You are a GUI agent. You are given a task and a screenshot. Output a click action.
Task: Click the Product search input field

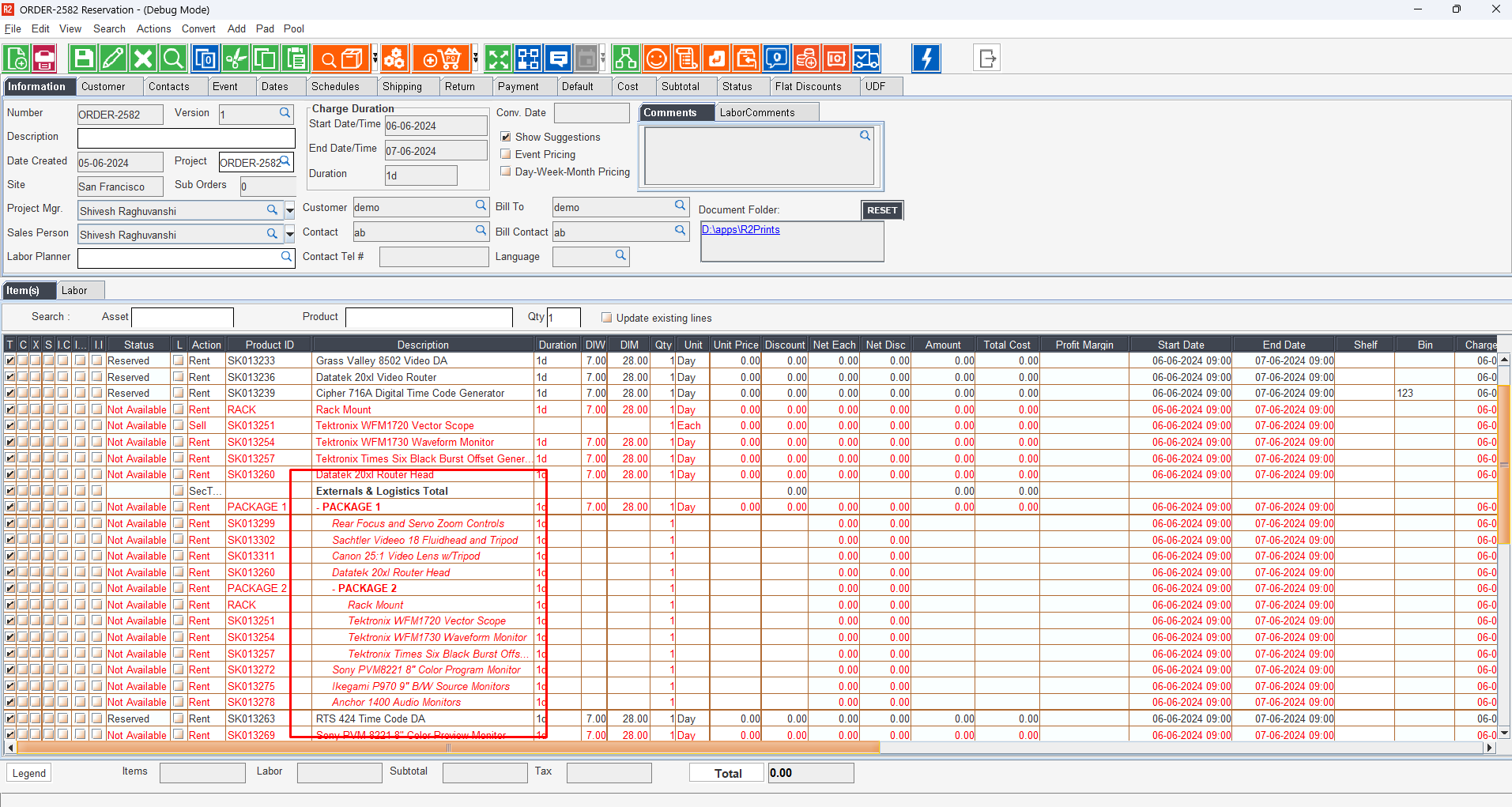(x=428, y=318)
